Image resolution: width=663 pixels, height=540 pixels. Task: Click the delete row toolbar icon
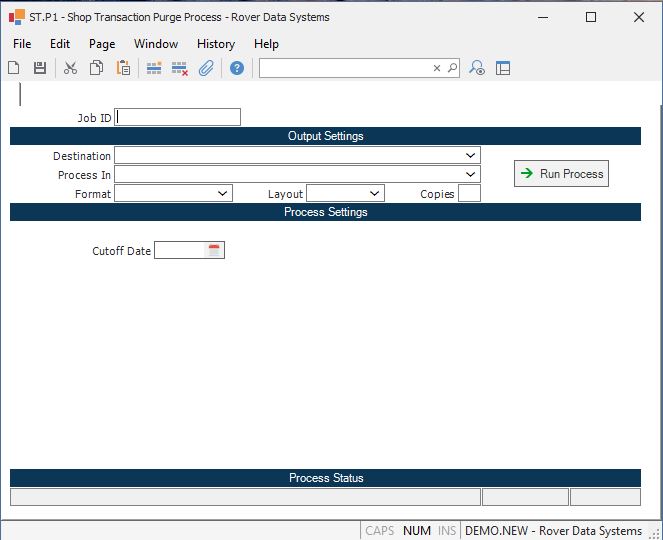pyautogui.click(x=180, y=68)
